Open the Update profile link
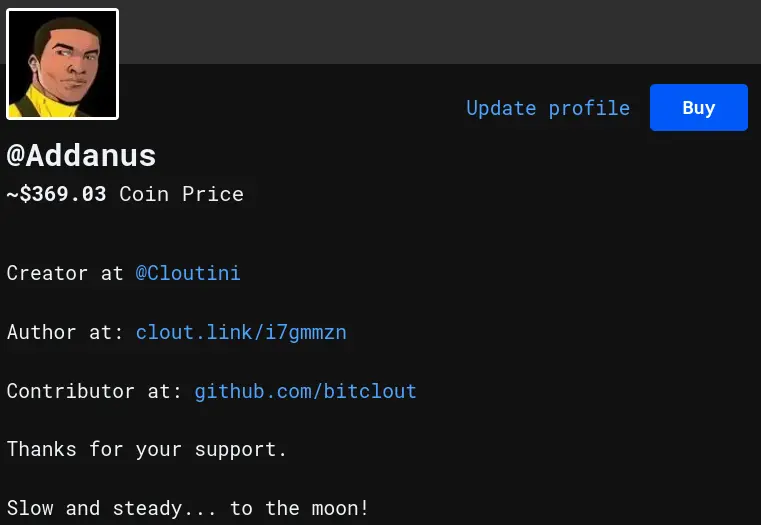This screenshot has height=525, width=761. click(547, 108)
